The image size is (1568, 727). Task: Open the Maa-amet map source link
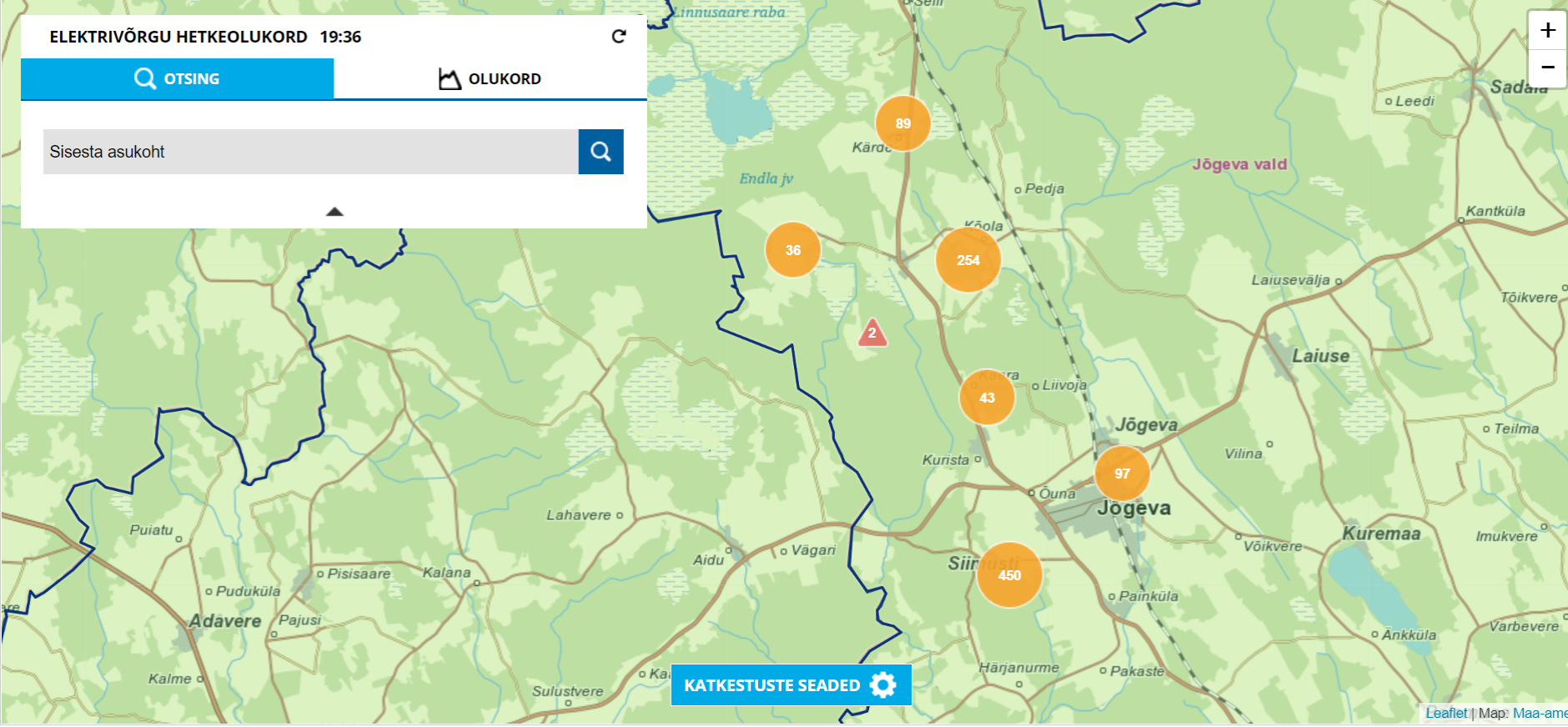click(x=1539, y=713)
